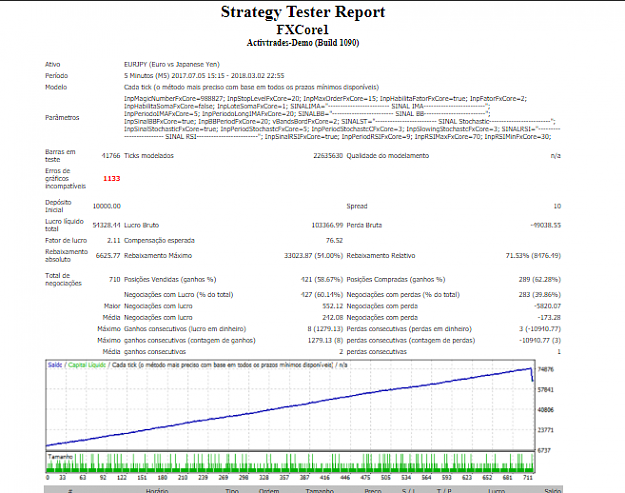The image size is (625, 493).
Task: Click the "Total de negociações" label
Action: [x=63, y=280]
